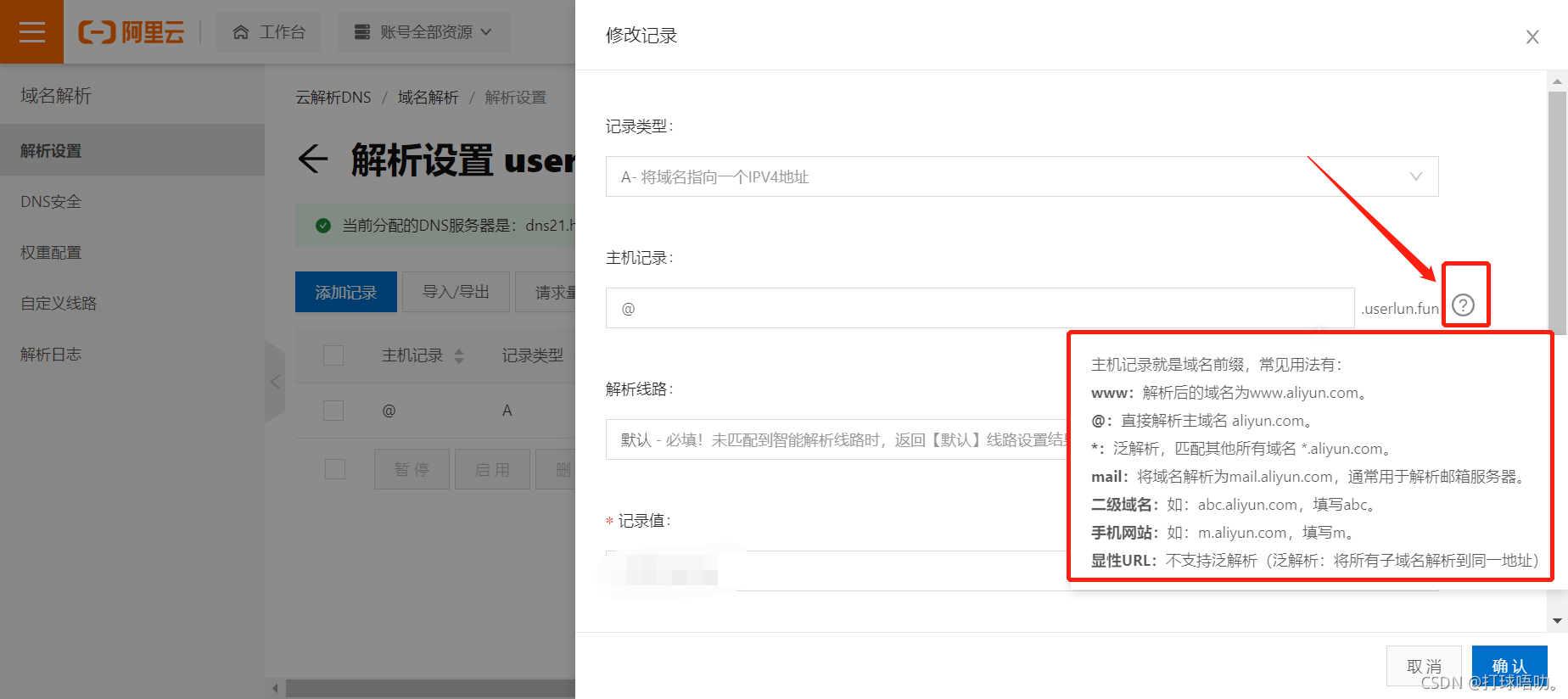The width and height of the screenshot is (1568, 699).
Task: Click the Aliyun logo
Action: pyautogui.click(x=132, y=32)
